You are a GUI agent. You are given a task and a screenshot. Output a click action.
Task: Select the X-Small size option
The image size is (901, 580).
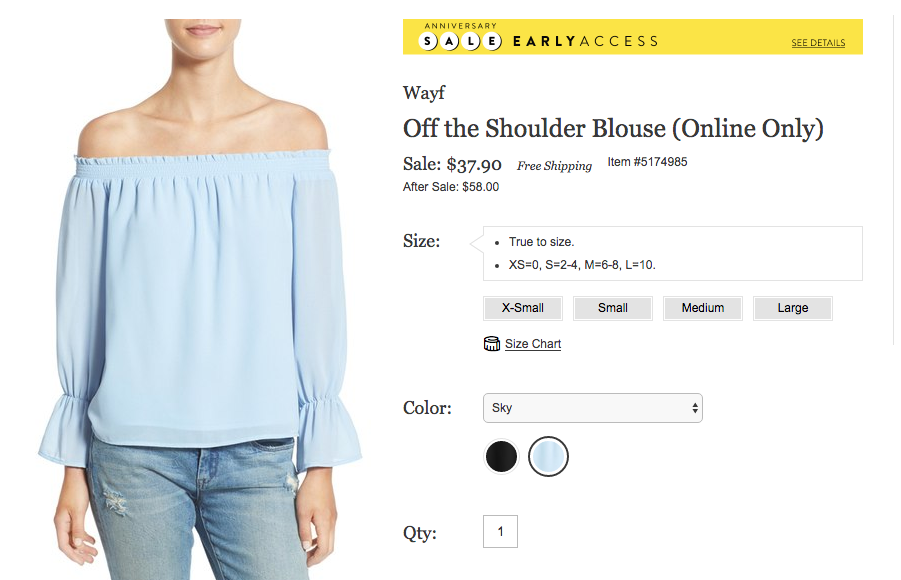point(523,308)
